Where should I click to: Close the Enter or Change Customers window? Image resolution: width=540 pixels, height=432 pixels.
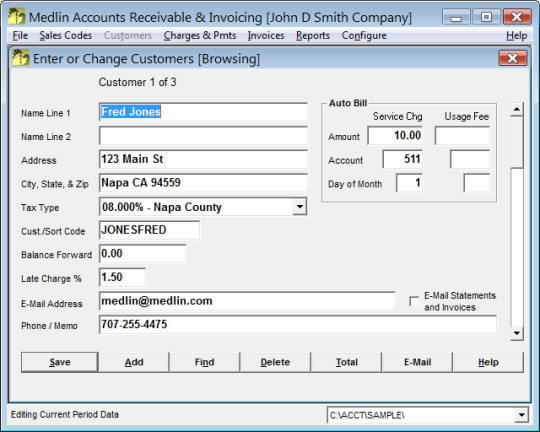coord(512,58)
